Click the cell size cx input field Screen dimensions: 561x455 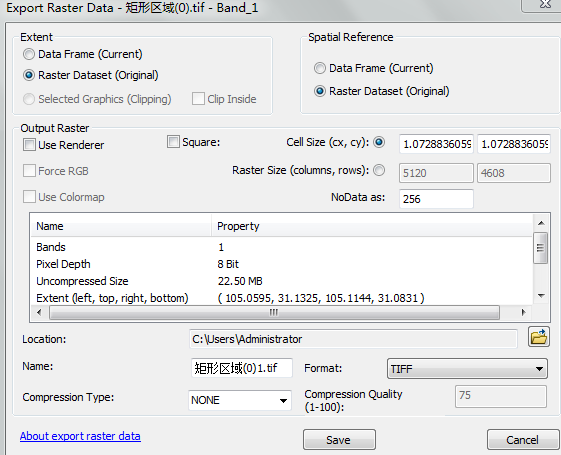pos(436,144)
